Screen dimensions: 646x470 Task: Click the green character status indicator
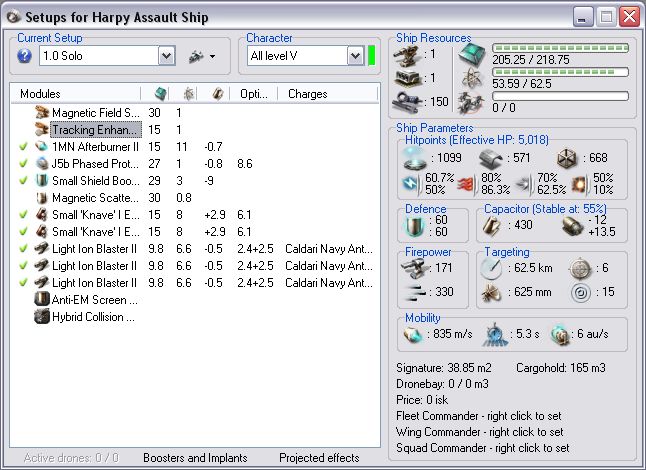point(371,56)
